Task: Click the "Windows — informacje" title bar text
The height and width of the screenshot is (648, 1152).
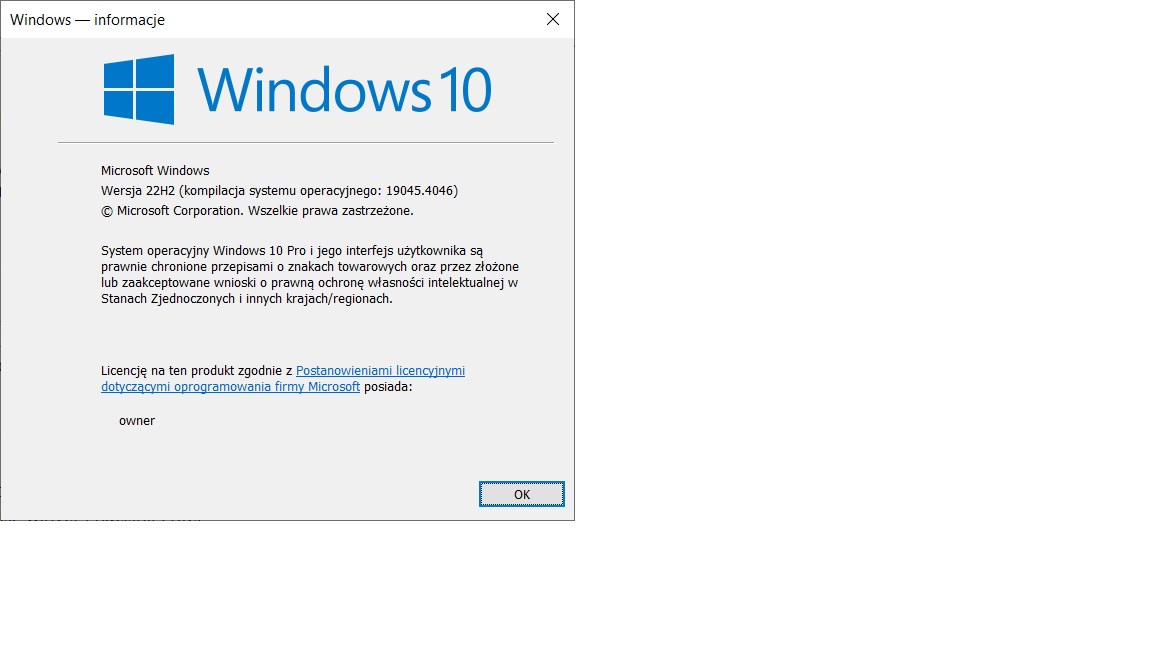Action: tap(87, 20)
